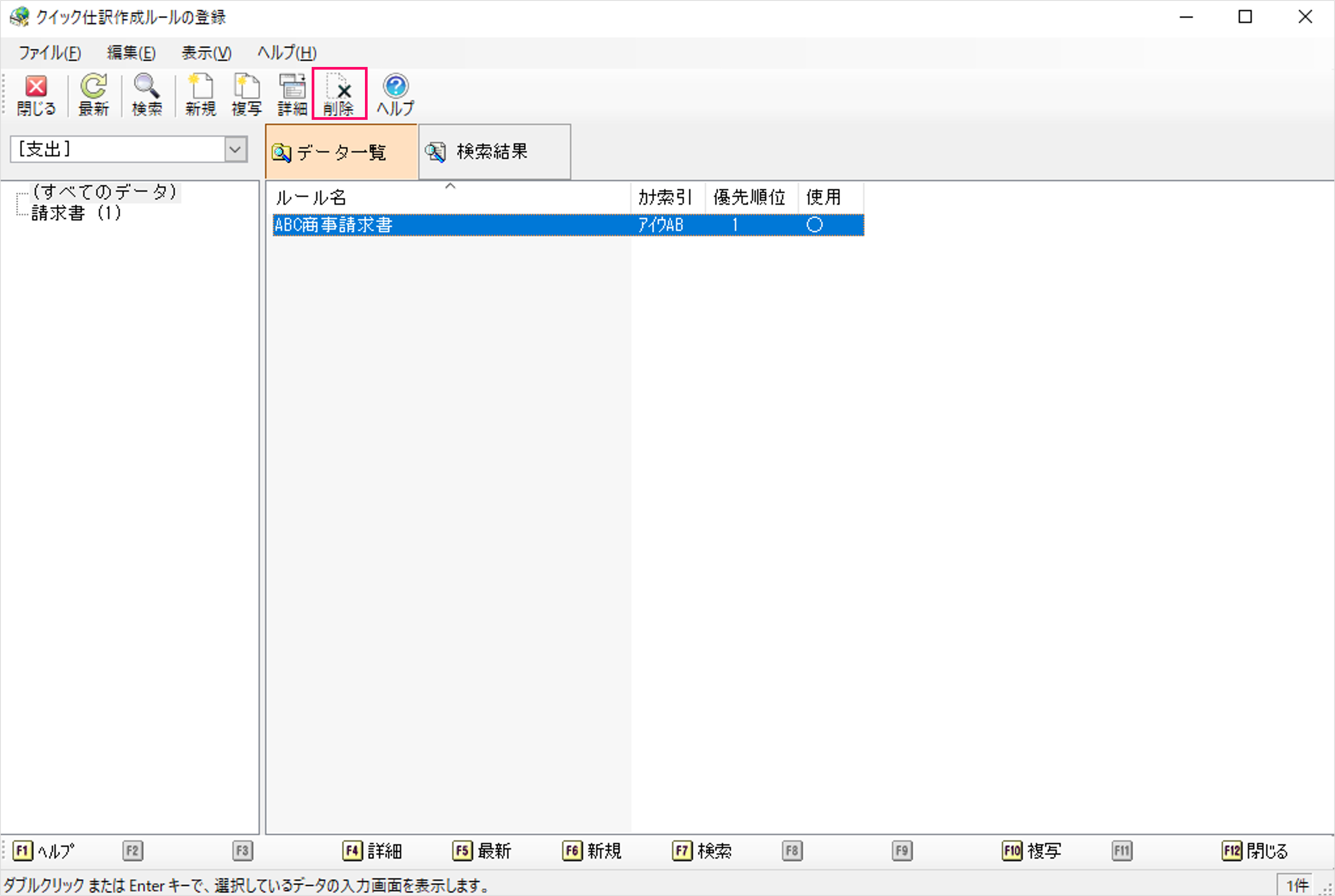Click the 使用 circle mark in the row
The height and width of the screenshot is (896, 1335).
tap(814, 225)
